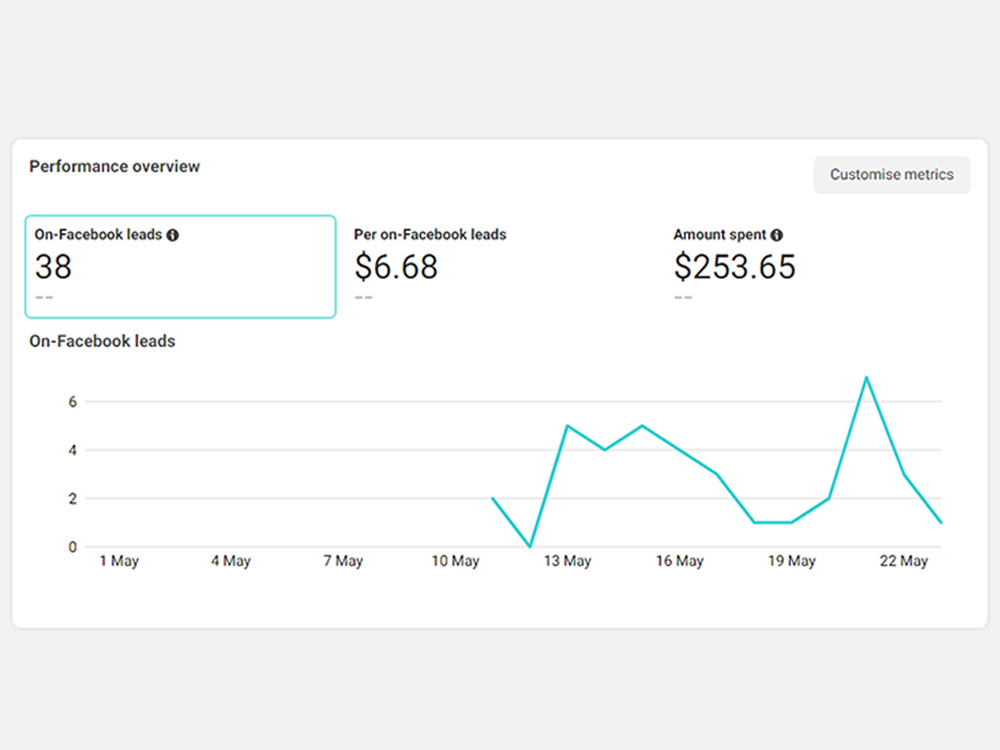Click the $6.68 cost per lead value
1000x750 pixels.
[x=396, y=267]
